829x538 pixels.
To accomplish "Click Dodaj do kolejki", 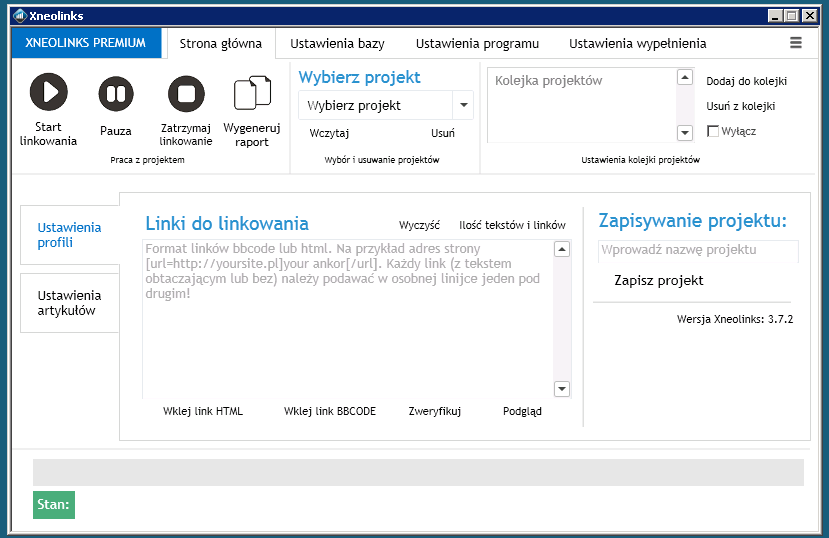I will pos(747,81).
